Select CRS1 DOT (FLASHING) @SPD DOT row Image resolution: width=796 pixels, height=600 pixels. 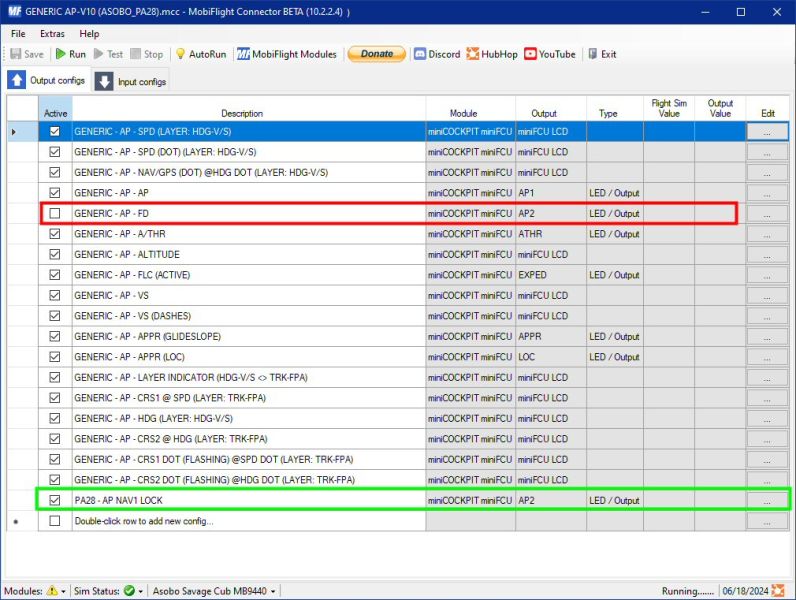pyautogui.click(x=249, y=459)
